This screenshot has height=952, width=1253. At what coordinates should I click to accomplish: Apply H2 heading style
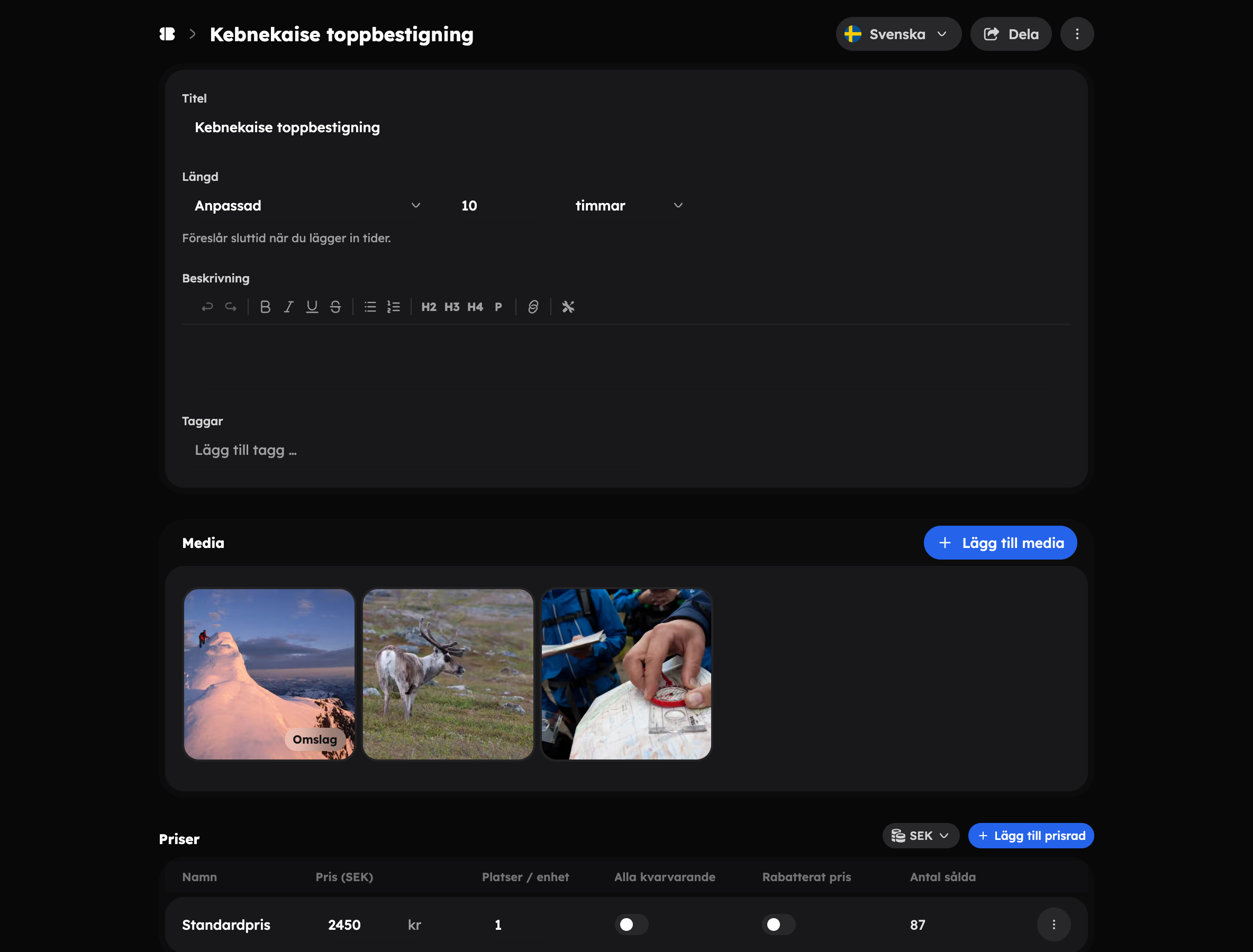click(x=429, y=307)
